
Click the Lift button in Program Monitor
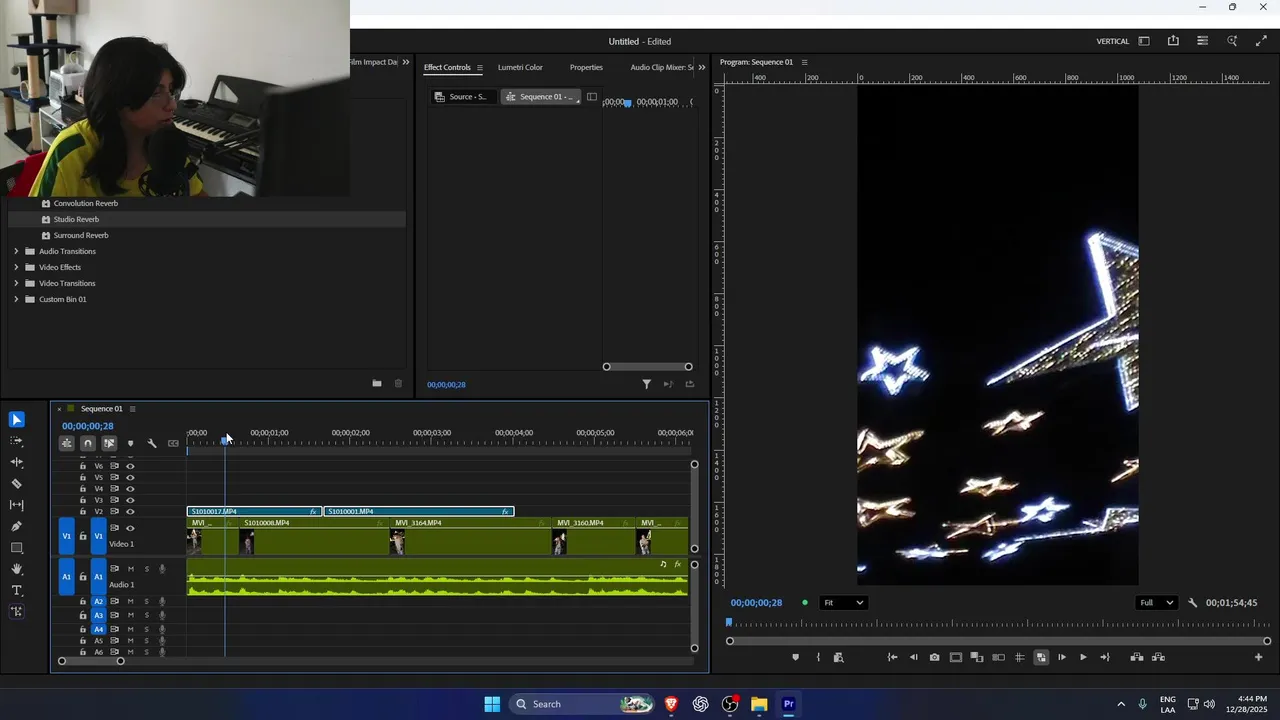1137,657
